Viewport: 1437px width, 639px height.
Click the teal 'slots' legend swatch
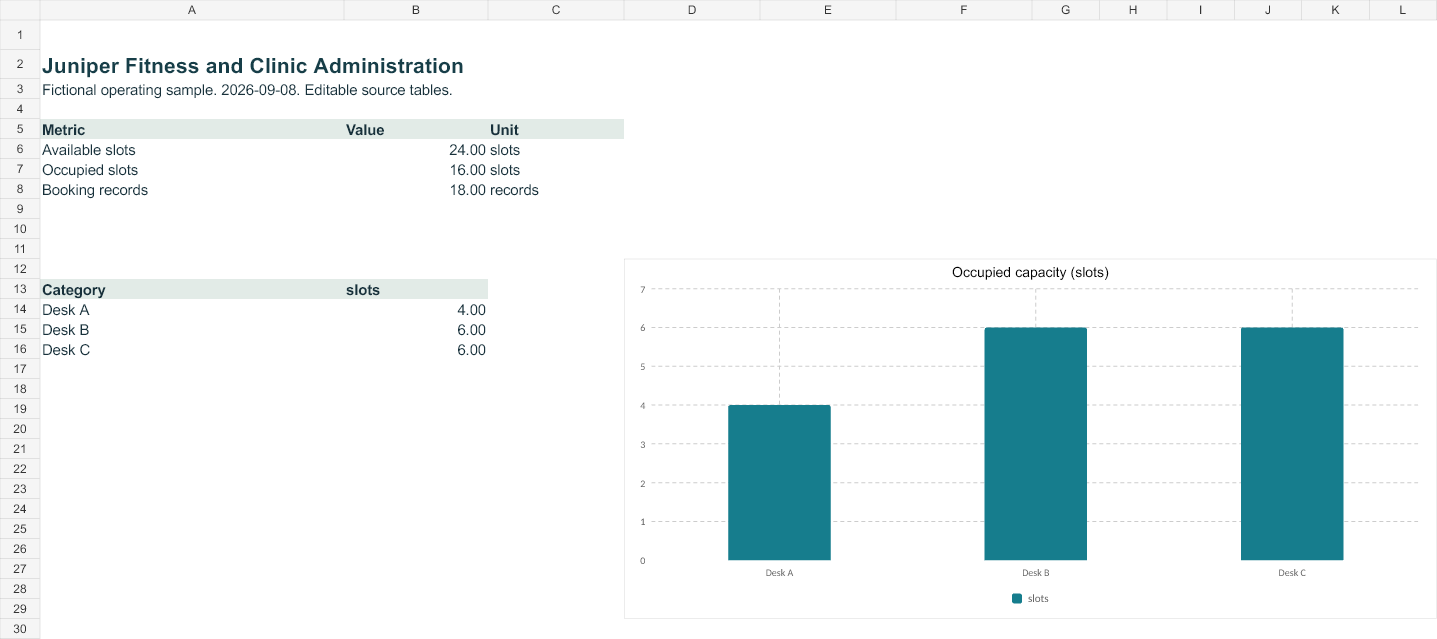[x=1017, y=598]
